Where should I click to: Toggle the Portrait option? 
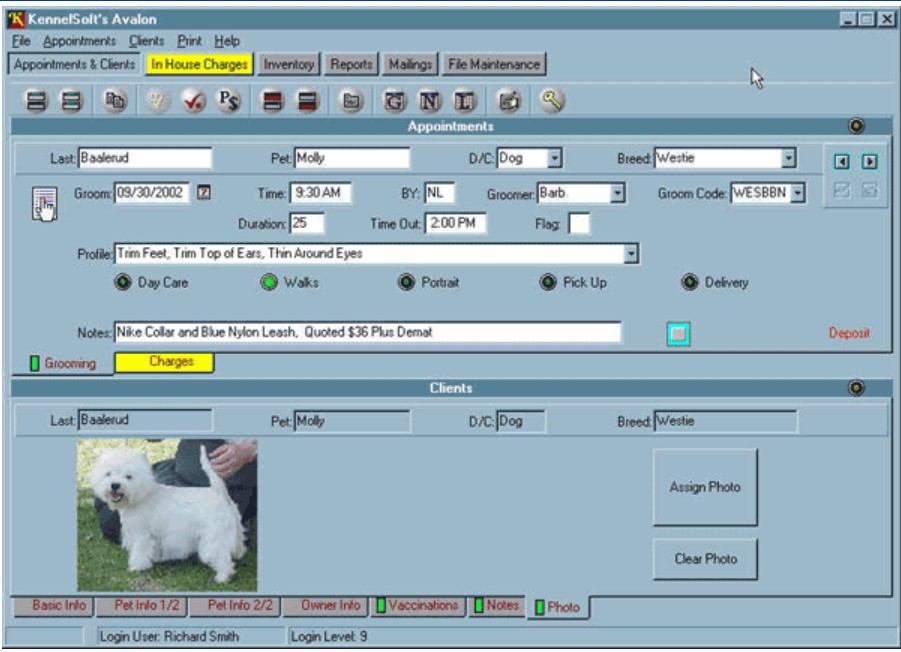pyautogui.click(x=406, y=282)
